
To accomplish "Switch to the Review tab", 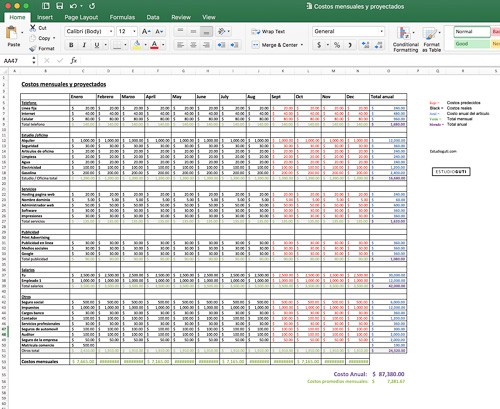I will click(x=181, y=17).
